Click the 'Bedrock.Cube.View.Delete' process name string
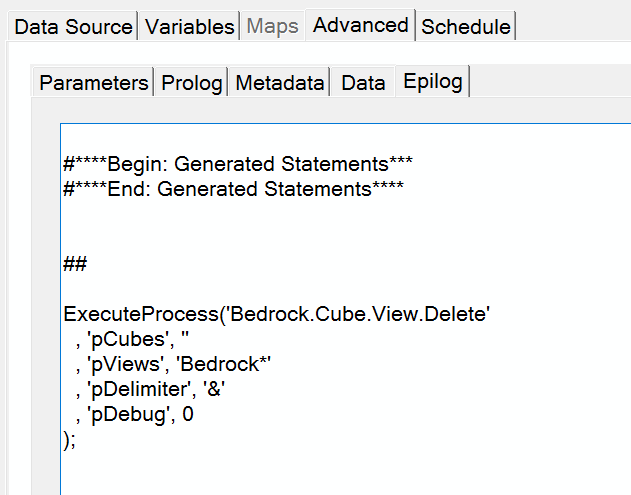Image resolution: width=631 pixels, height=495 pixels. [362, 314]
